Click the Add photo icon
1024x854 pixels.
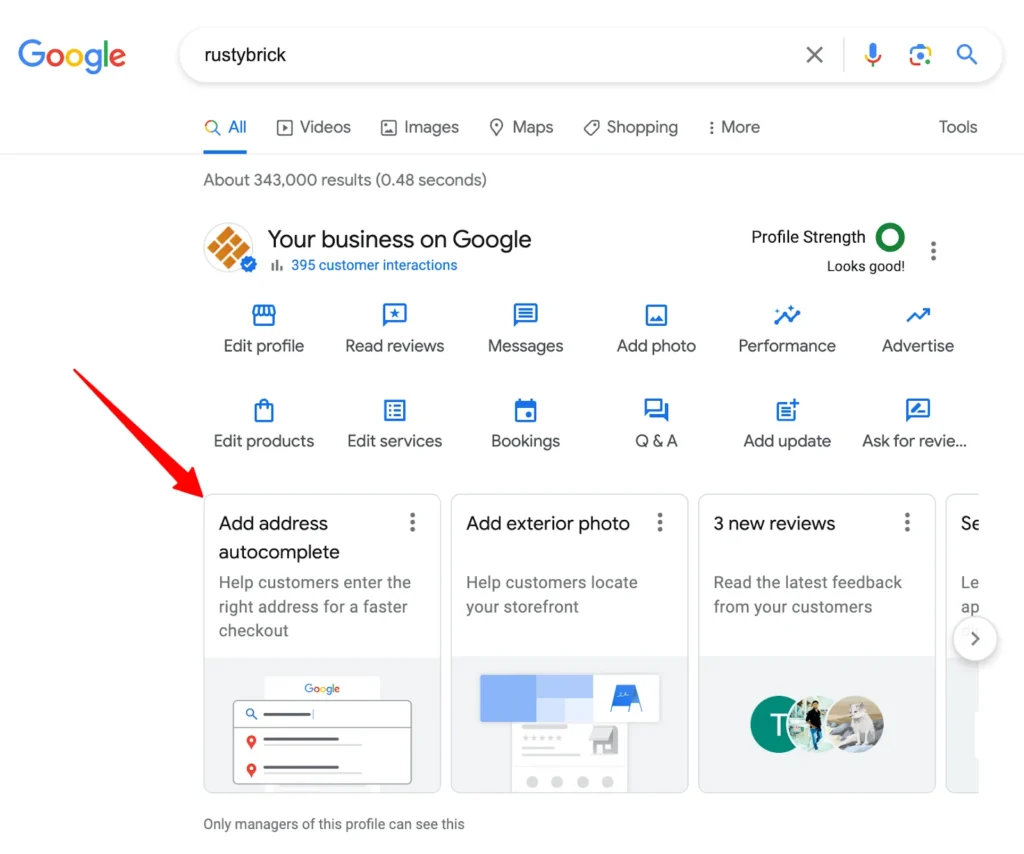tap(656, 315)
